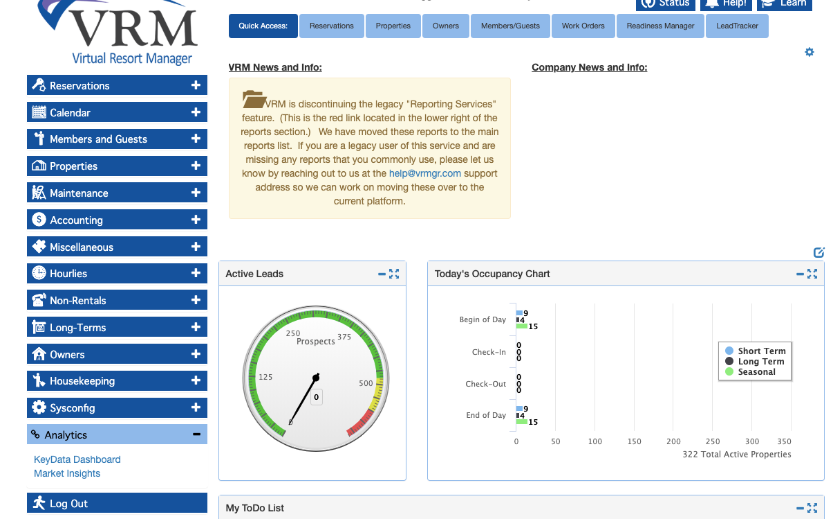The width and height of the screenshot is (833, 519).
Task: Click the Accounting dollar icon in sidebar
Action: tap(38, 219)
